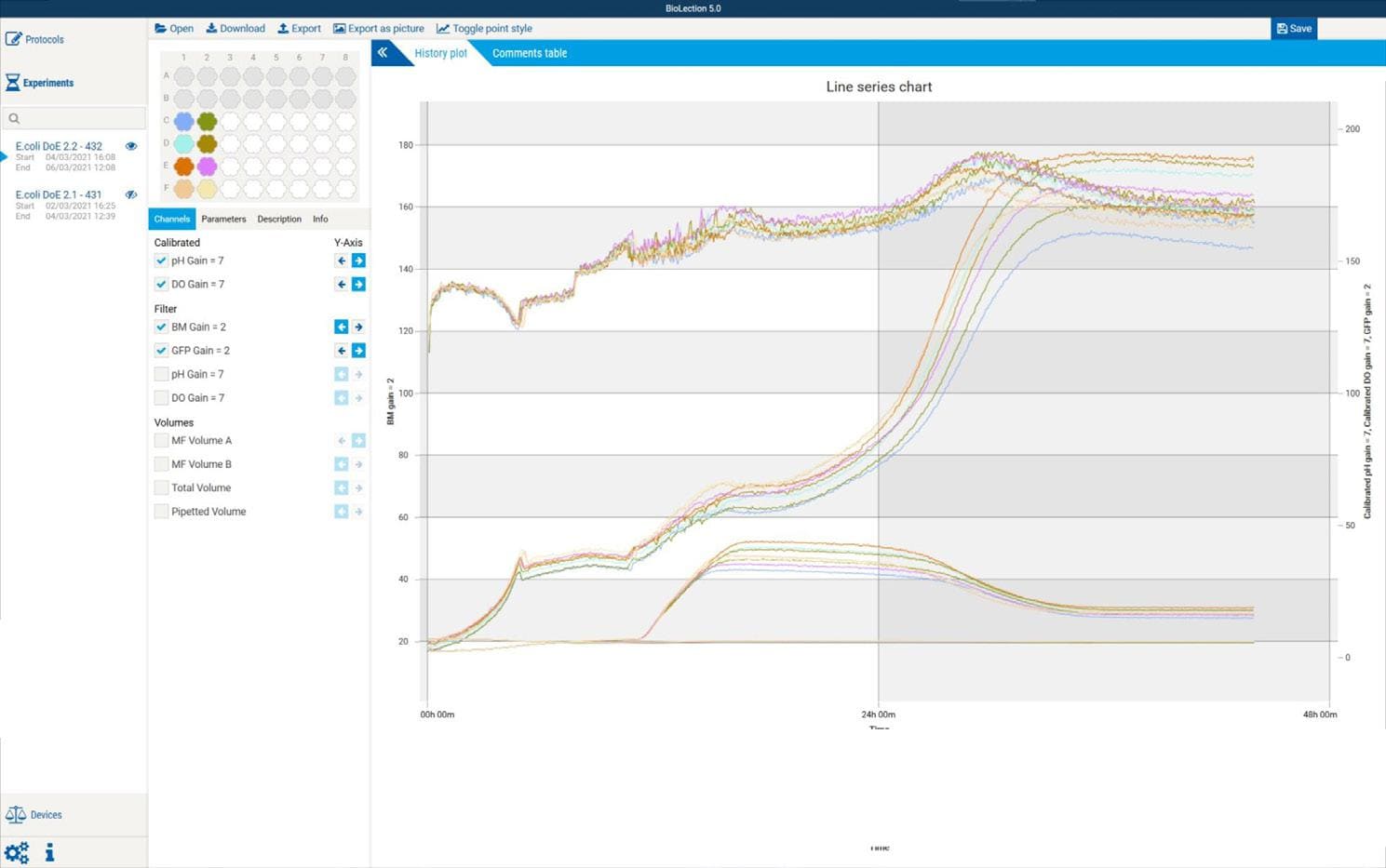1386x868 pixels.
Task: Open the Parameters tab
Action: click(x=223, y=220)
